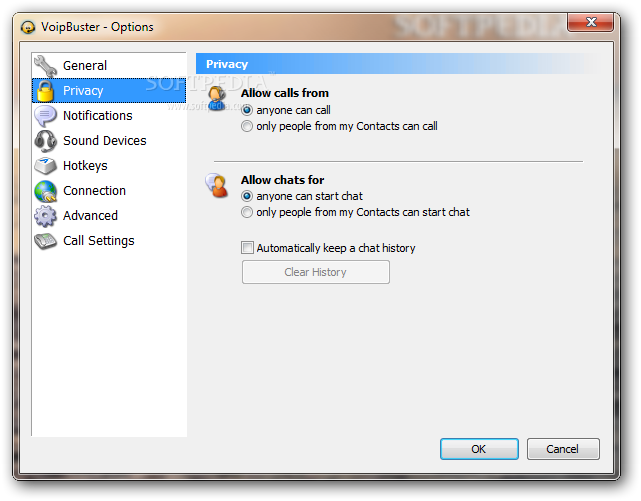Click the 'Allow calls from' heading
This screenshot has width=641, height=501.
click(x=285, y=93)
